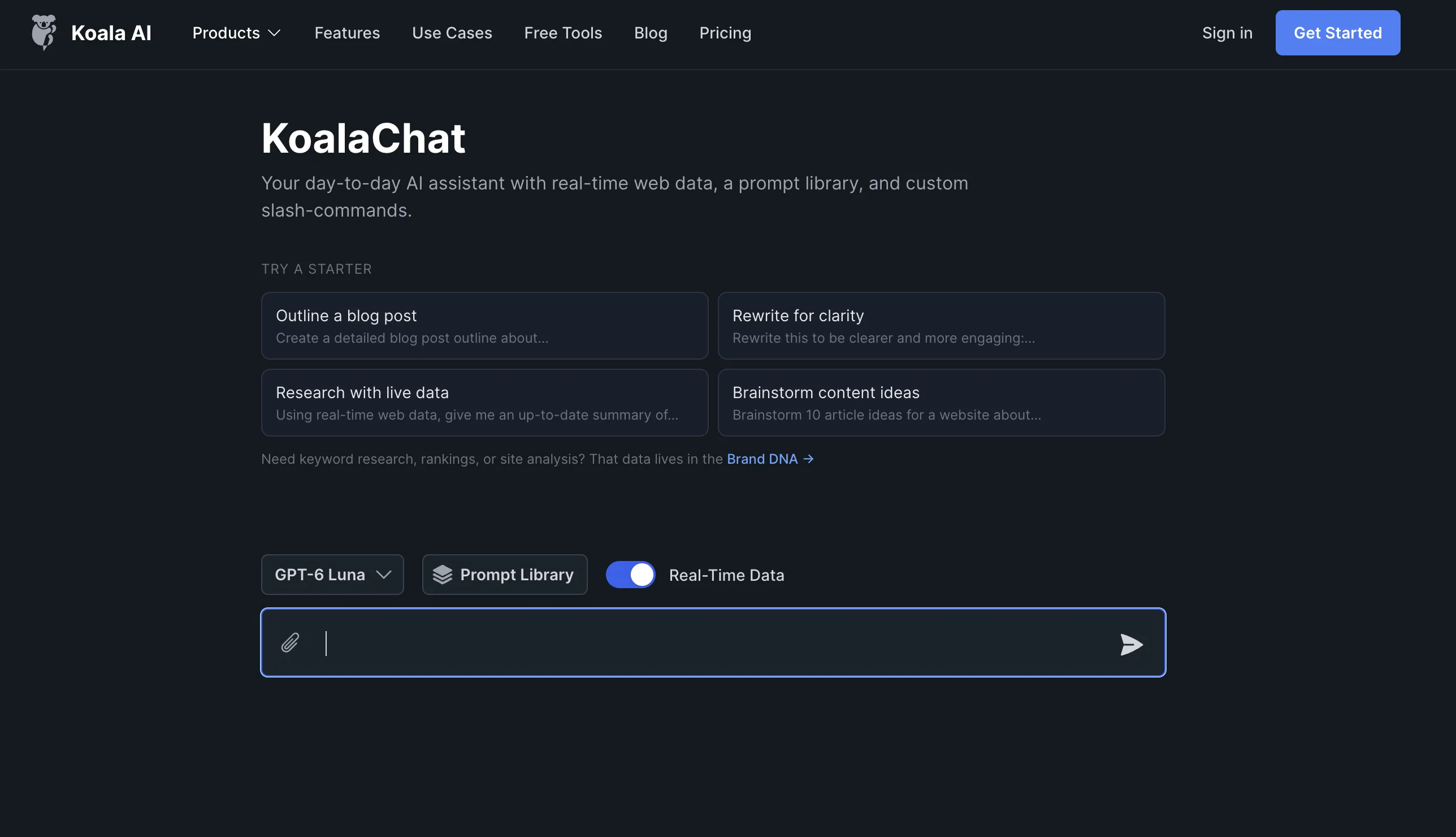Viewport: 1456px width, 837px height.
Task: Open the Prompt Library
Action: pyautogui.click(x=504, y=574)
